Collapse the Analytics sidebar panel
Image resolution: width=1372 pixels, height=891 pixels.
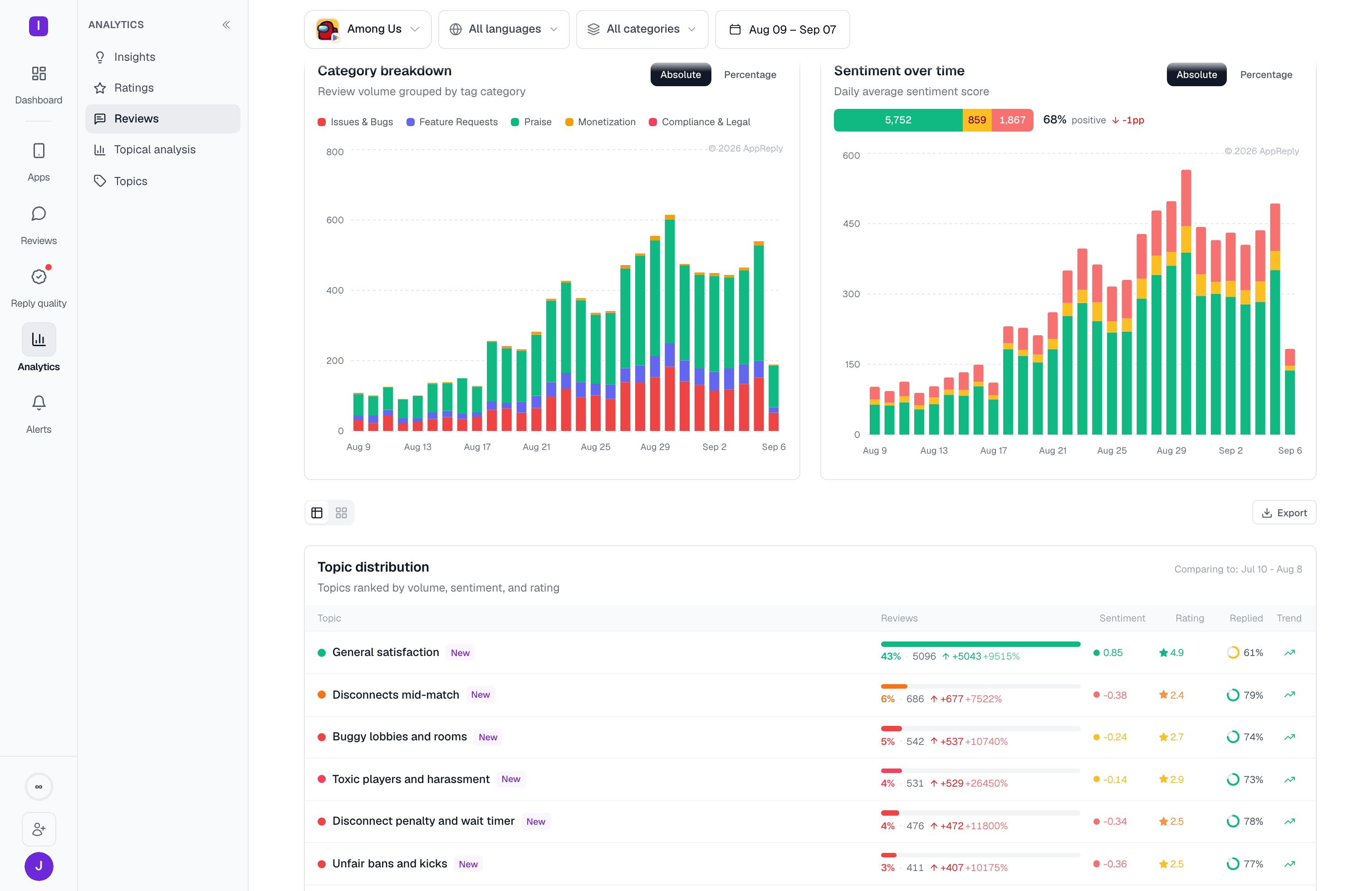pyautogui.click(x=226, y=25)
